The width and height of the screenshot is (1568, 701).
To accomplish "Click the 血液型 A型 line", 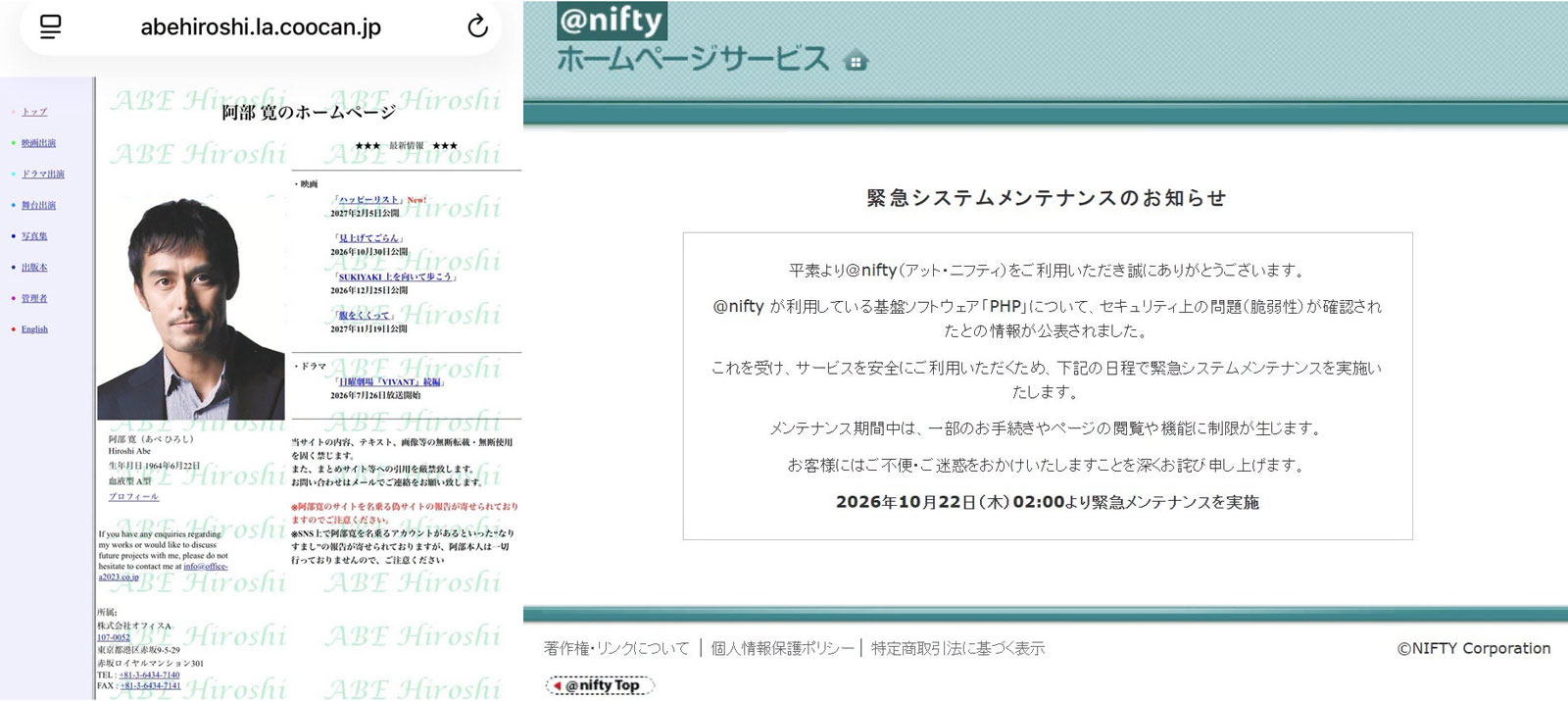I will pyautogui.click(x=129, y=481).
